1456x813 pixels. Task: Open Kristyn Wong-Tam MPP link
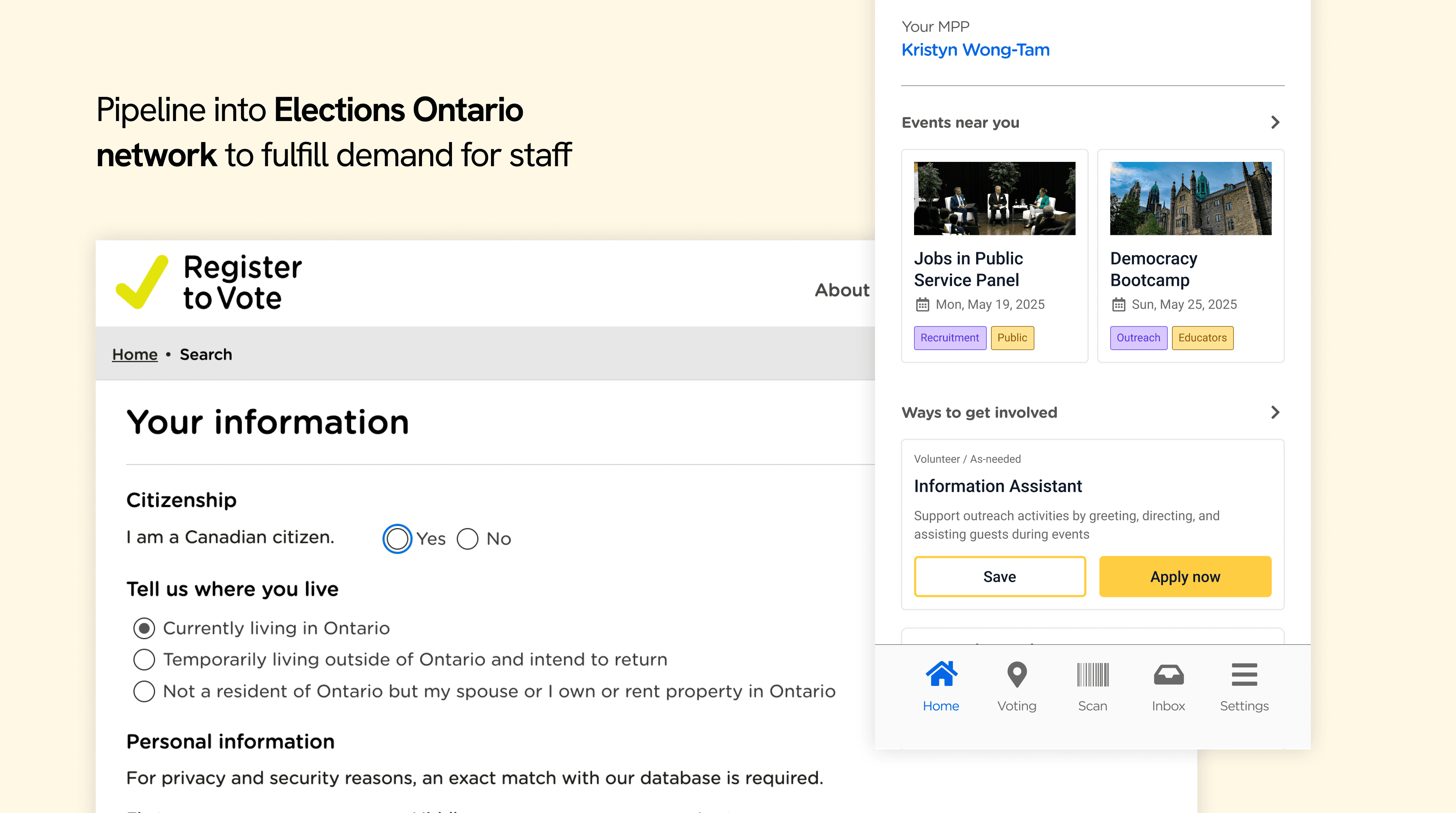pos(975,50)
